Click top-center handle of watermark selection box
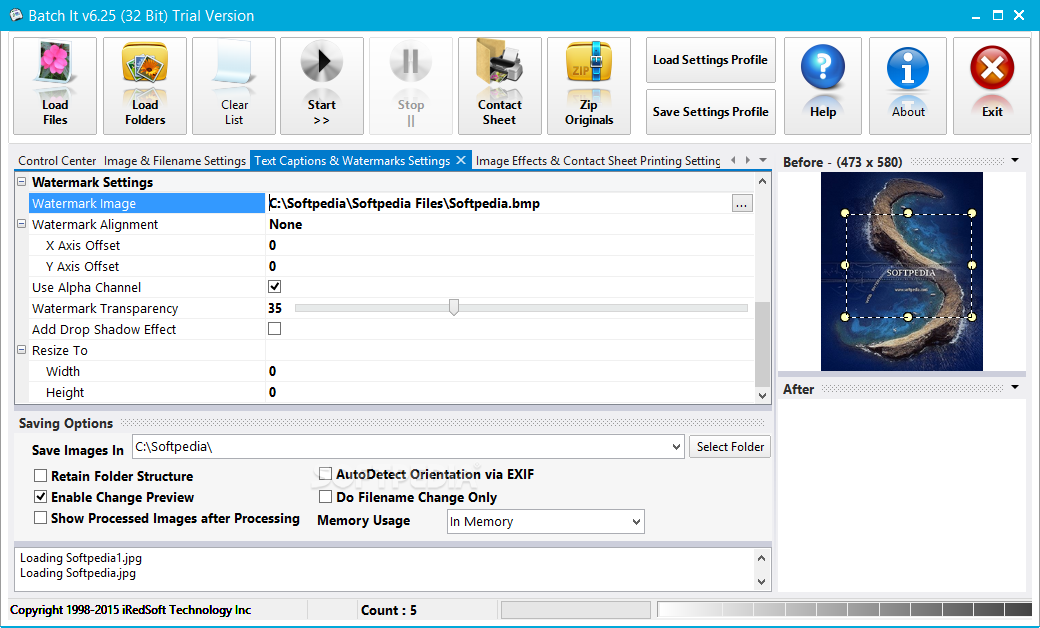This screenshot has height=628, width=1040. tap(908, 213)
